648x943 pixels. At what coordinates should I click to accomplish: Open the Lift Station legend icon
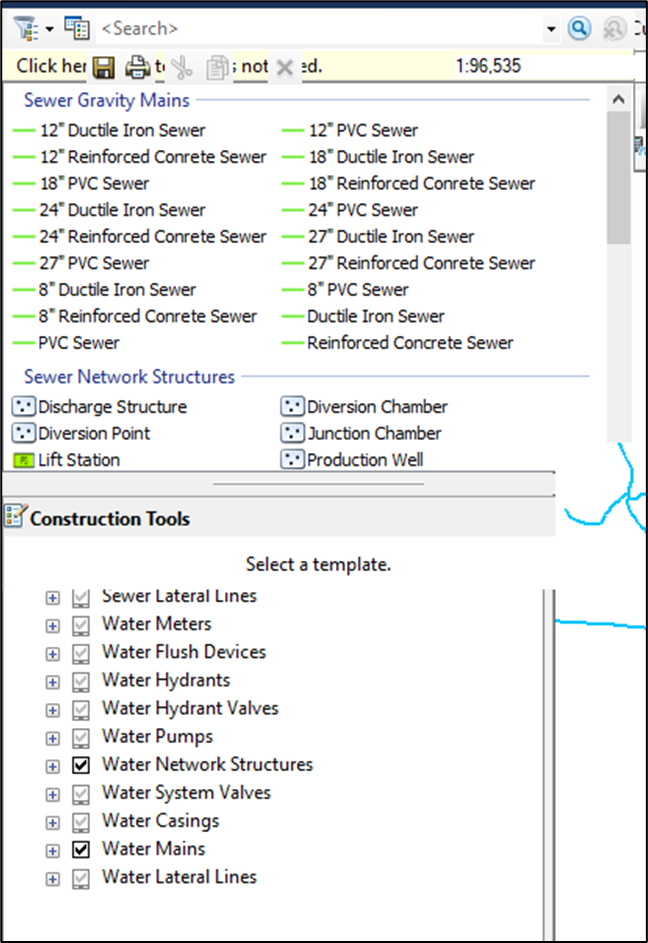(22, 460)
